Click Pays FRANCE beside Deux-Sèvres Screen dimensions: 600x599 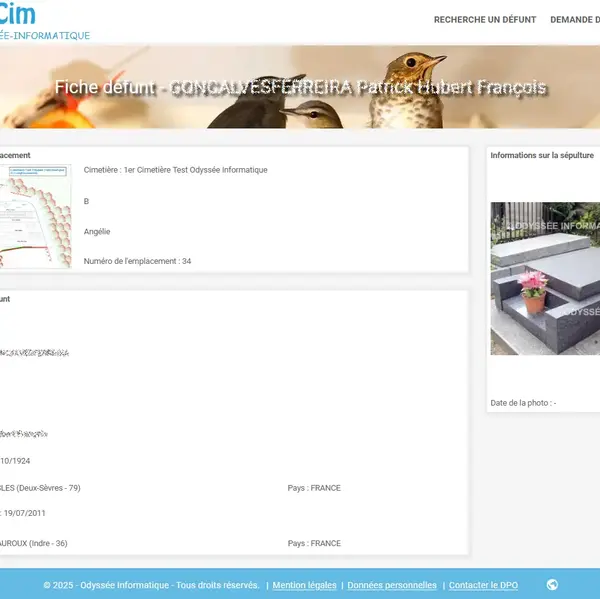tap(314, 488)
